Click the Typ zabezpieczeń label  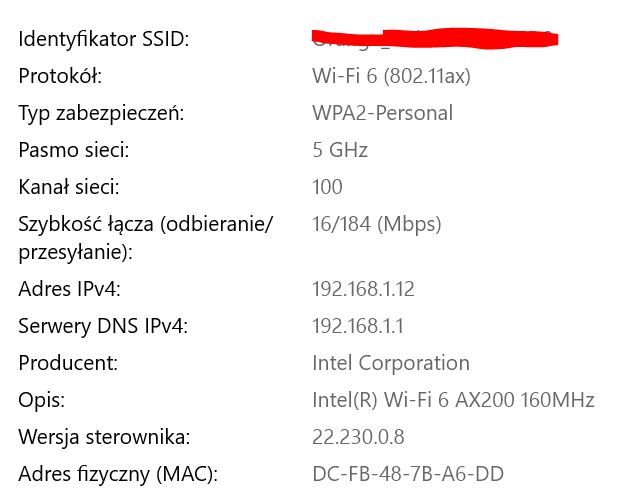[101, 113]
